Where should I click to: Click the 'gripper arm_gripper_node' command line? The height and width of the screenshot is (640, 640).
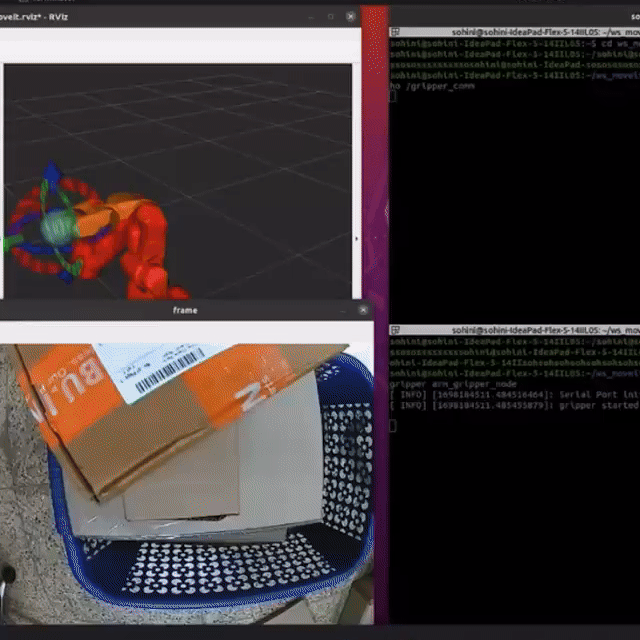453,384
